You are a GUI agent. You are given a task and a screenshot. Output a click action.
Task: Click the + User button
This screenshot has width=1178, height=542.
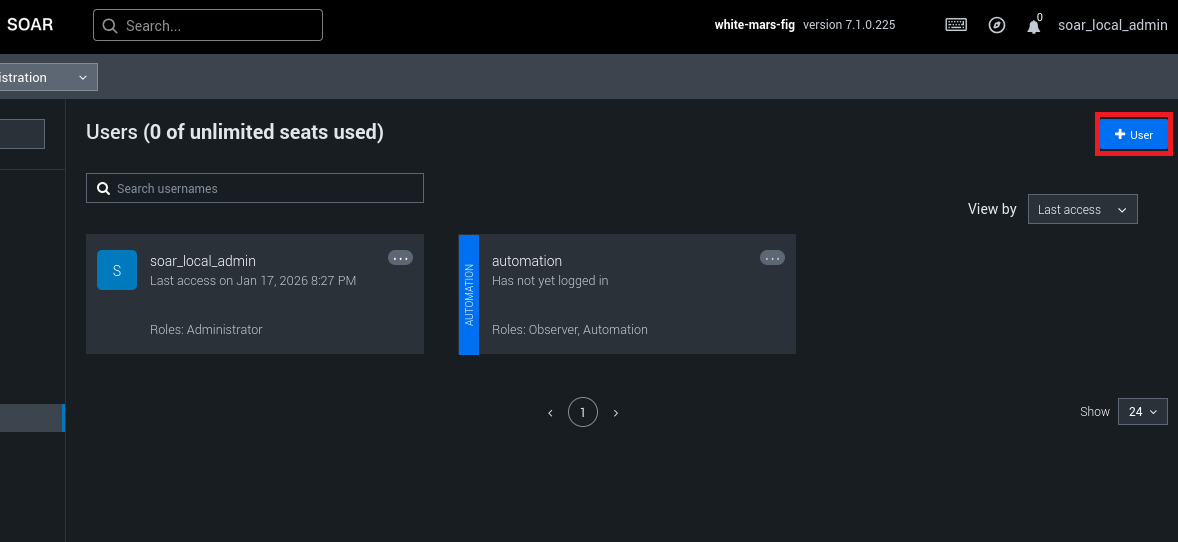coord(1133,135)
